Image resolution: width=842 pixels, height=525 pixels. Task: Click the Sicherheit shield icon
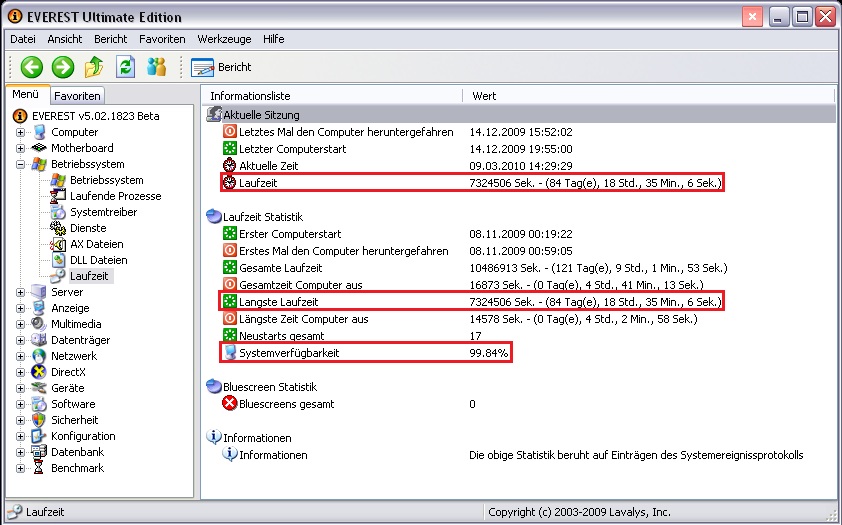39,420
